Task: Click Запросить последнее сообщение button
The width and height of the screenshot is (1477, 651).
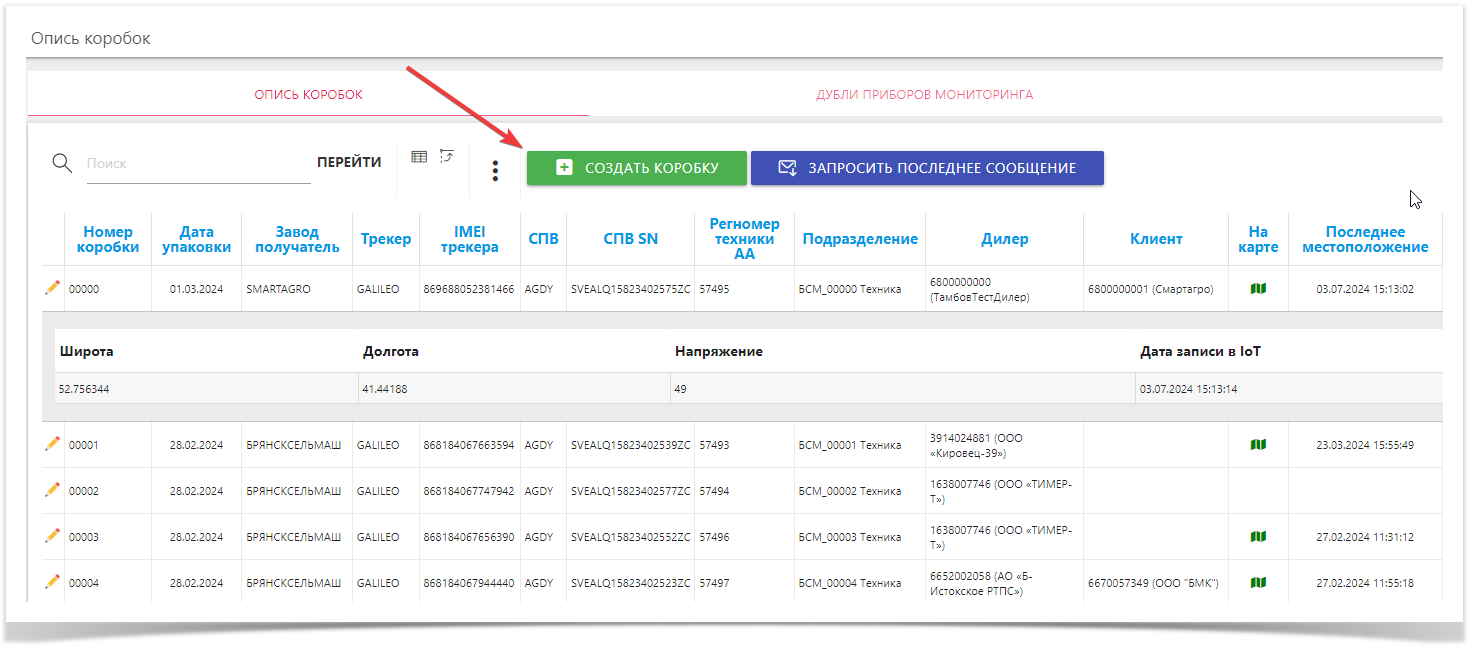Action: pos(927,168)
